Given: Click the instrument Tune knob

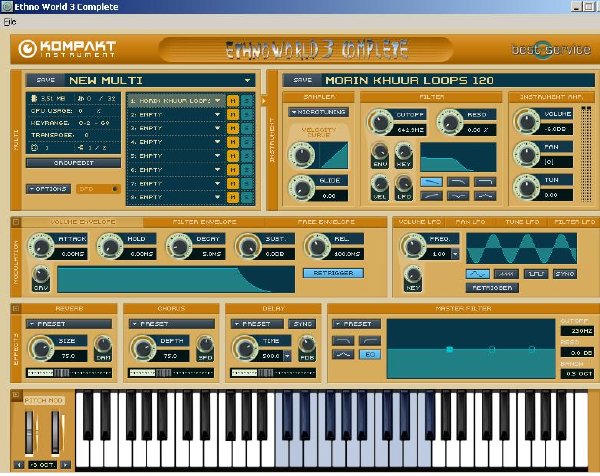Looking at the screenshot, I should (527, 187).
